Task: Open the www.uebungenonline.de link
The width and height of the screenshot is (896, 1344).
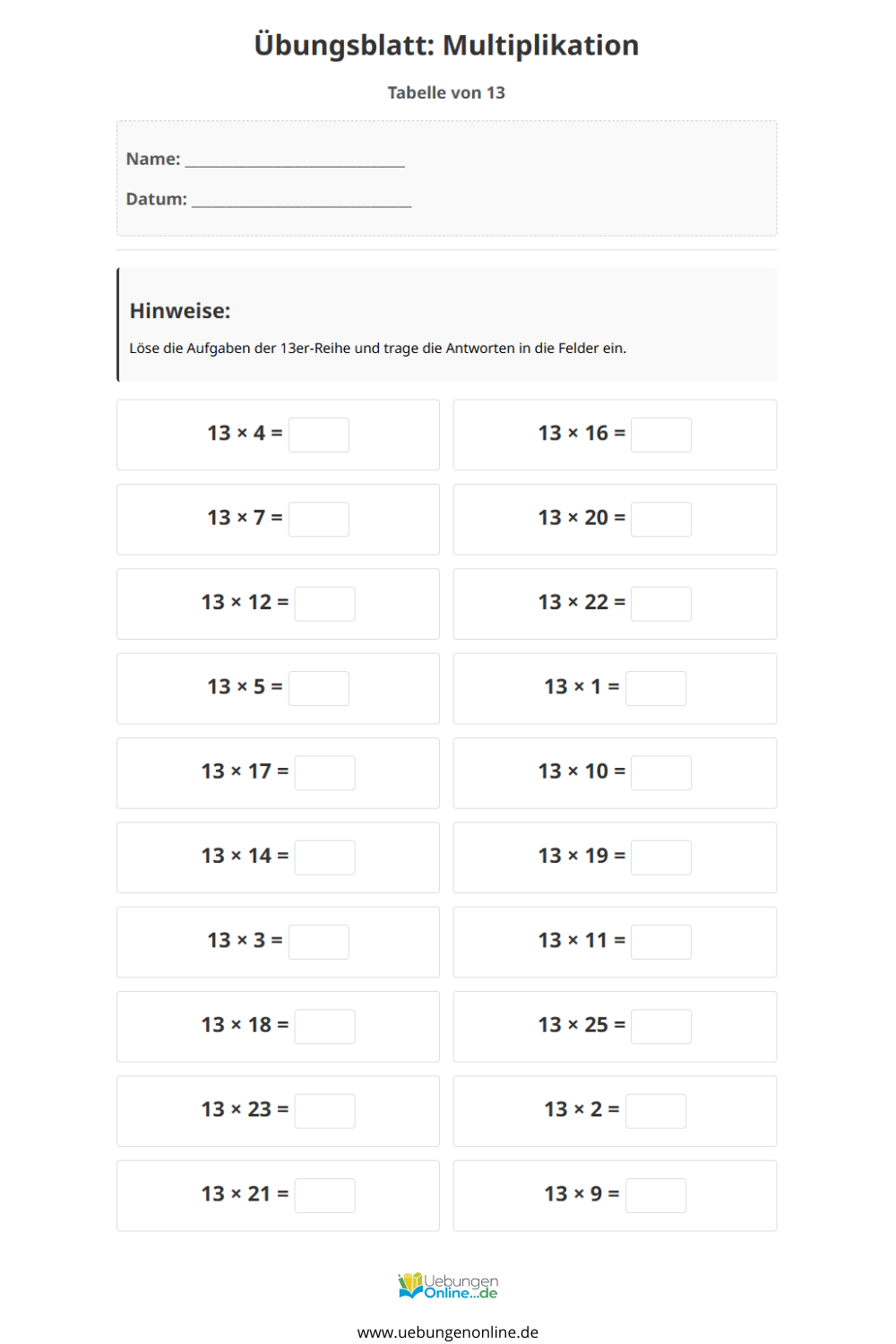Action: (448, 1332)
